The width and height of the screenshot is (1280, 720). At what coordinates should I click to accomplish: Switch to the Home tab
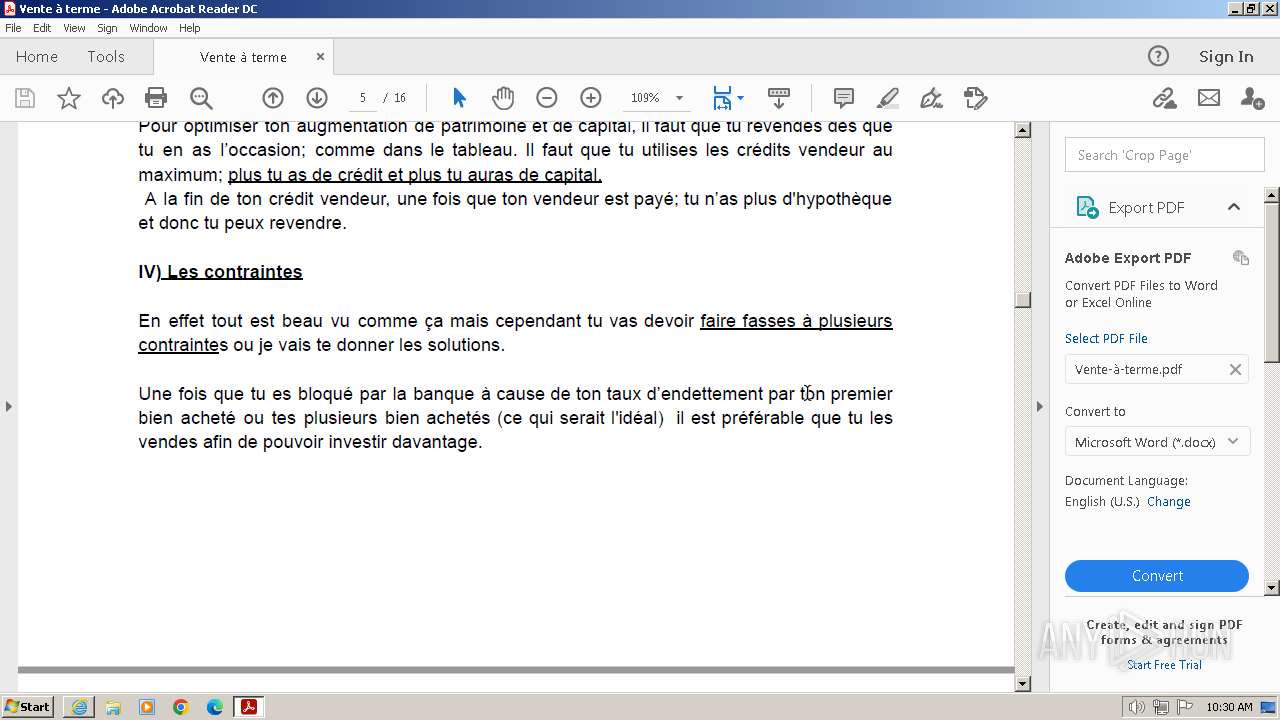click(x=37, y=56)
